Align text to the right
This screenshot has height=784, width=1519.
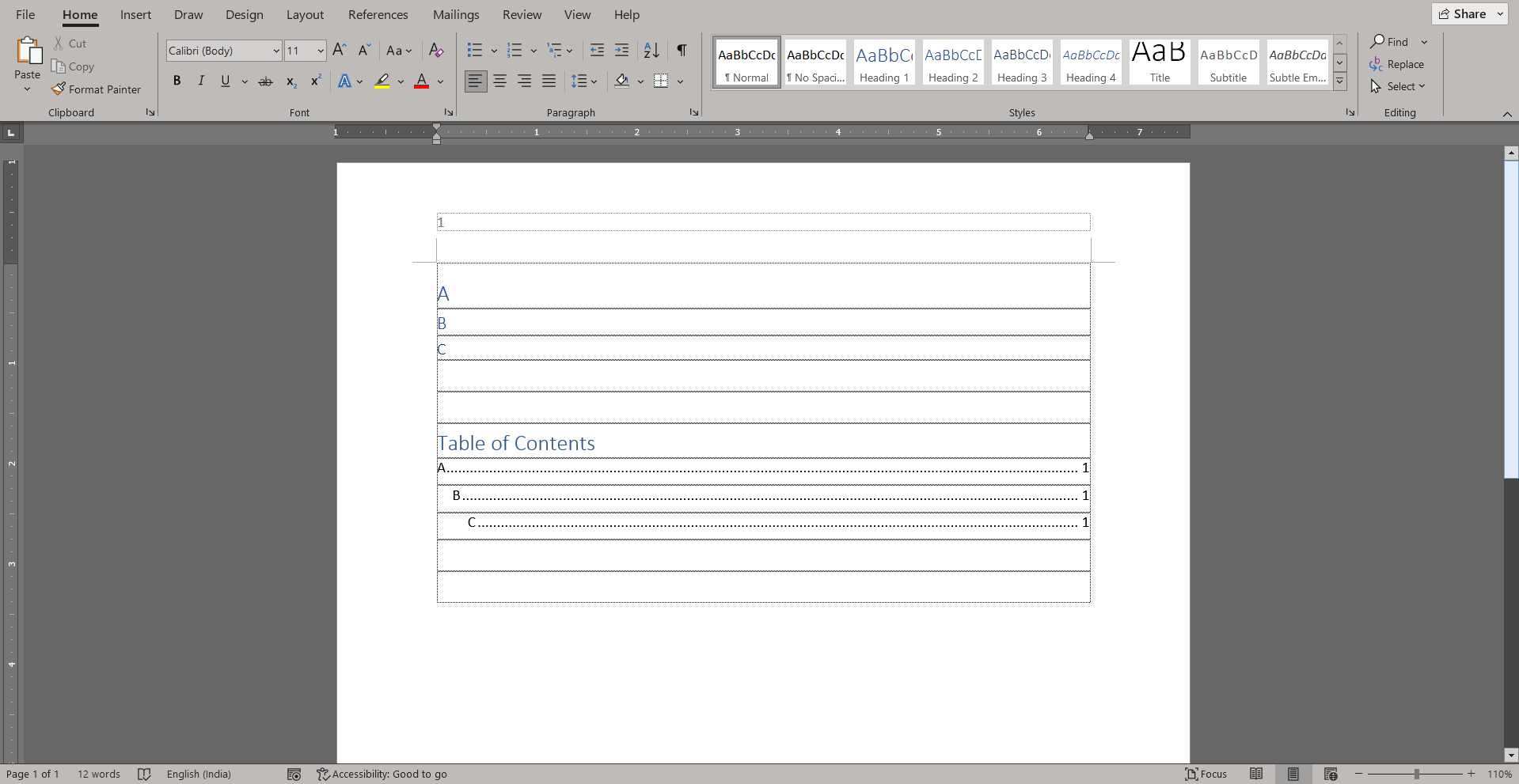[525, 81]
